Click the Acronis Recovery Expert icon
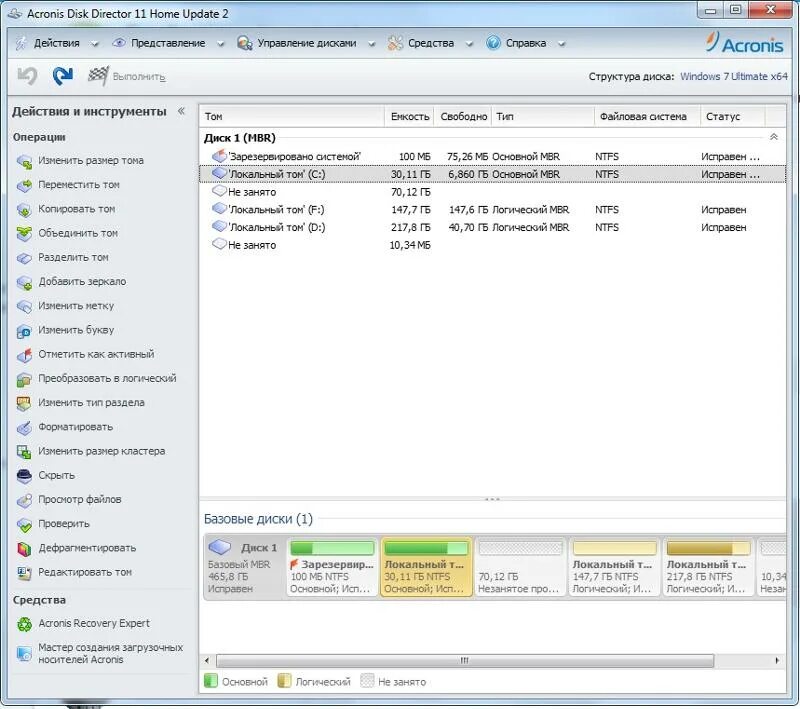 [24, 624]
